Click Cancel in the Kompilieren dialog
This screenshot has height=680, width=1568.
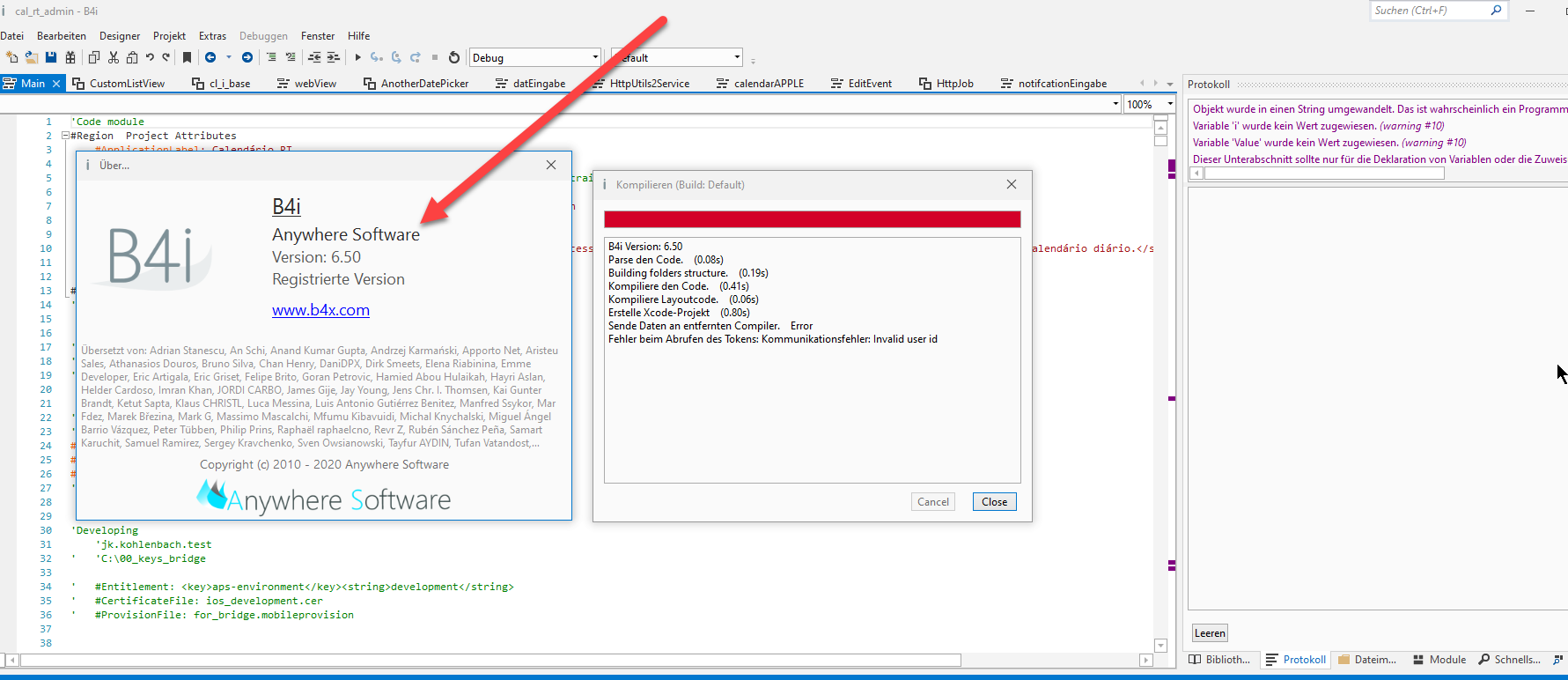[x=933, y=502]
